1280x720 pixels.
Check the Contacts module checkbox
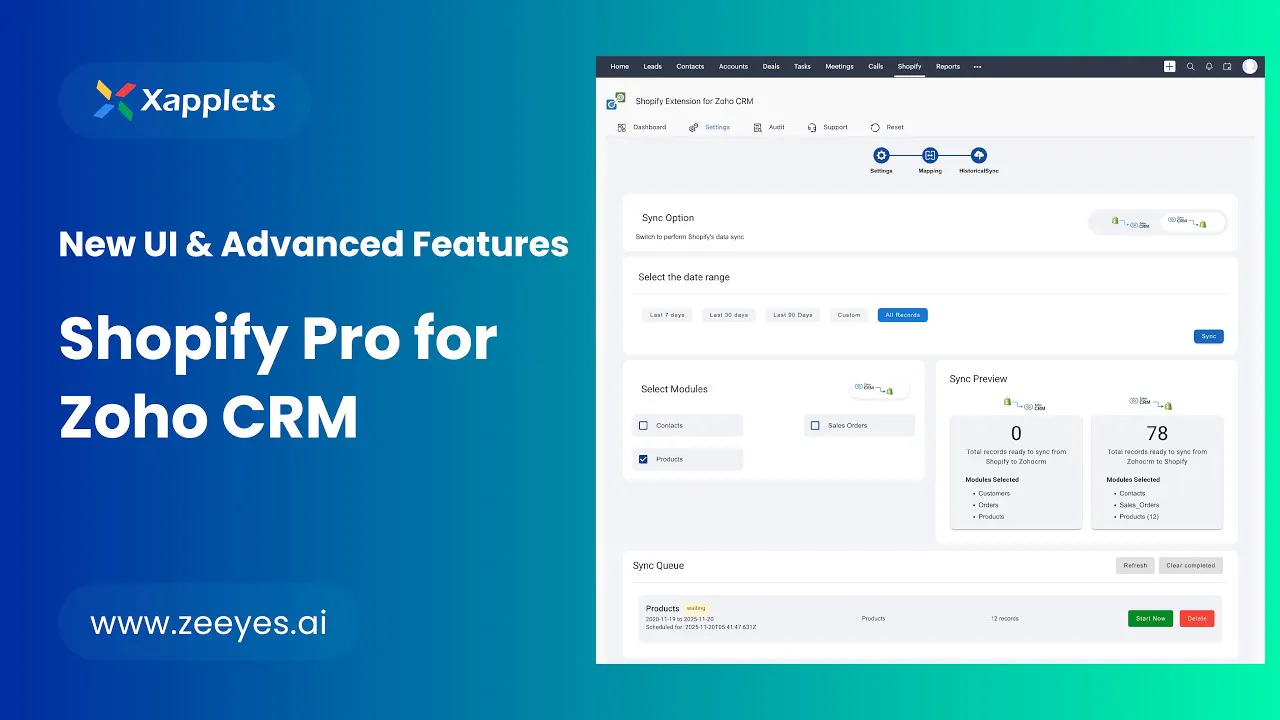coord(643,426)
